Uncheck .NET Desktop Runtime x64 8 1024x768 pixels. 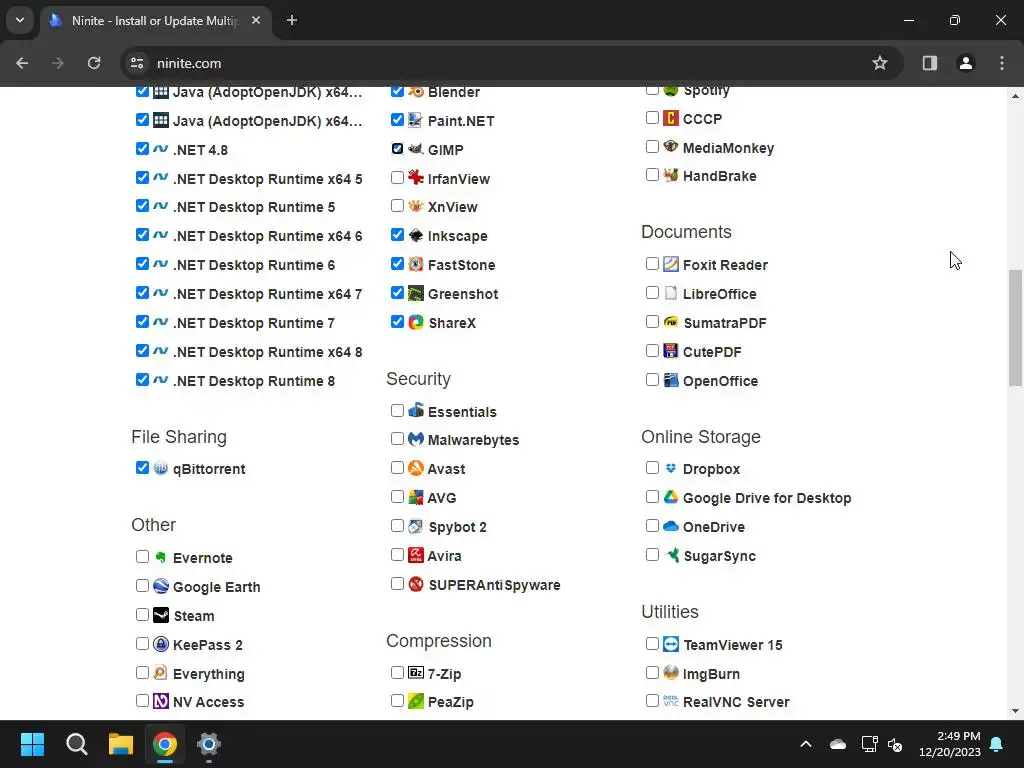(142, 351)
